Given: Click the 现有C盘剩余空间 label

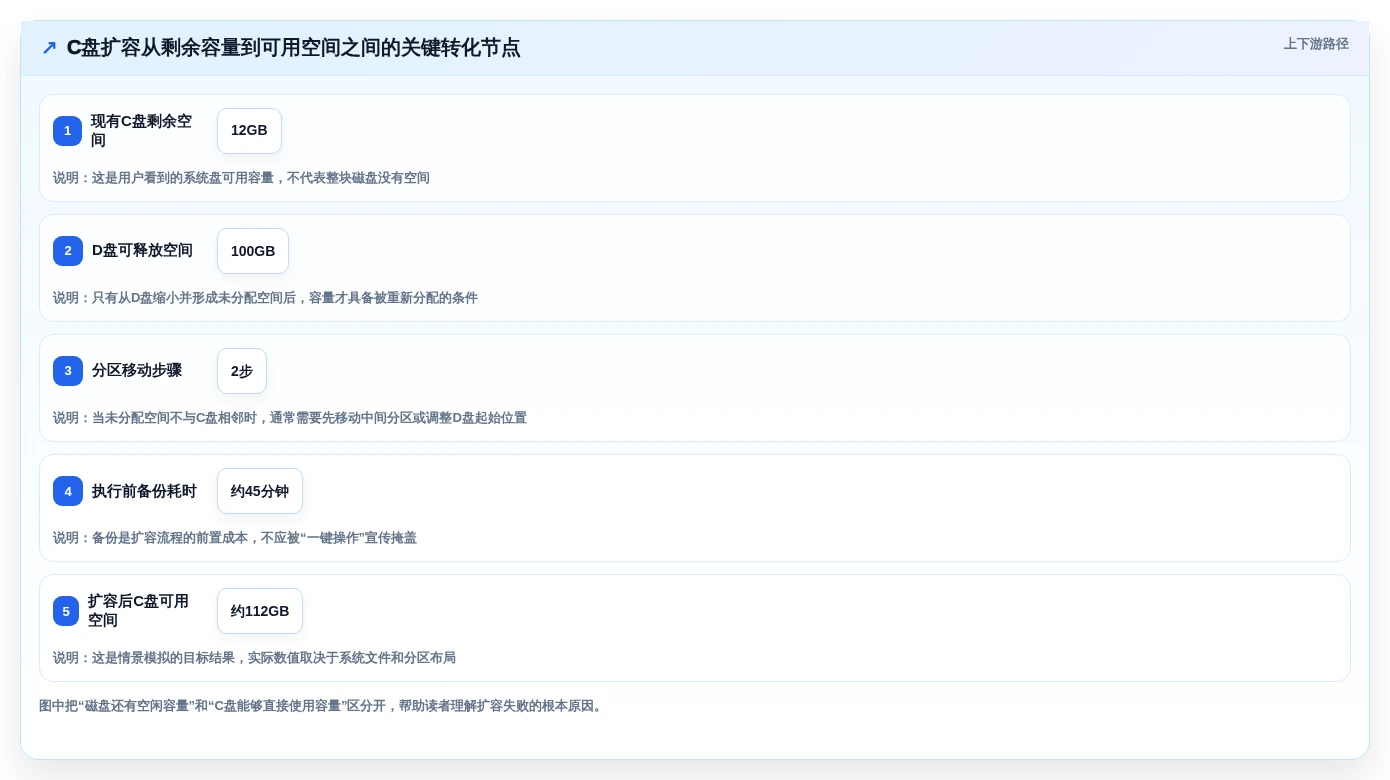Looking at the screenshot, I should tap(142, 131).
